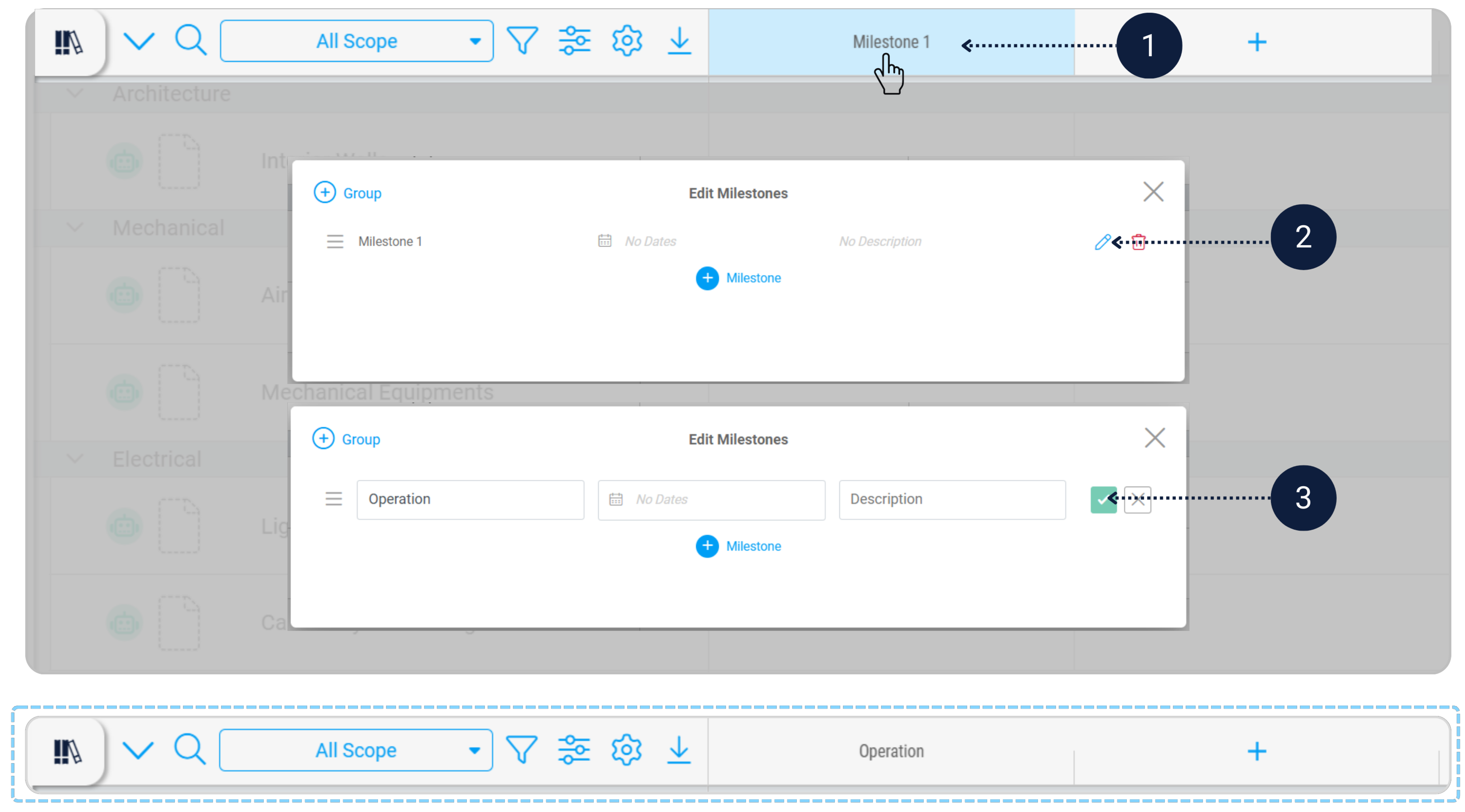Click the download arrow icon in the top toolbar
The image size is (1465, 812).
(679, 41)
